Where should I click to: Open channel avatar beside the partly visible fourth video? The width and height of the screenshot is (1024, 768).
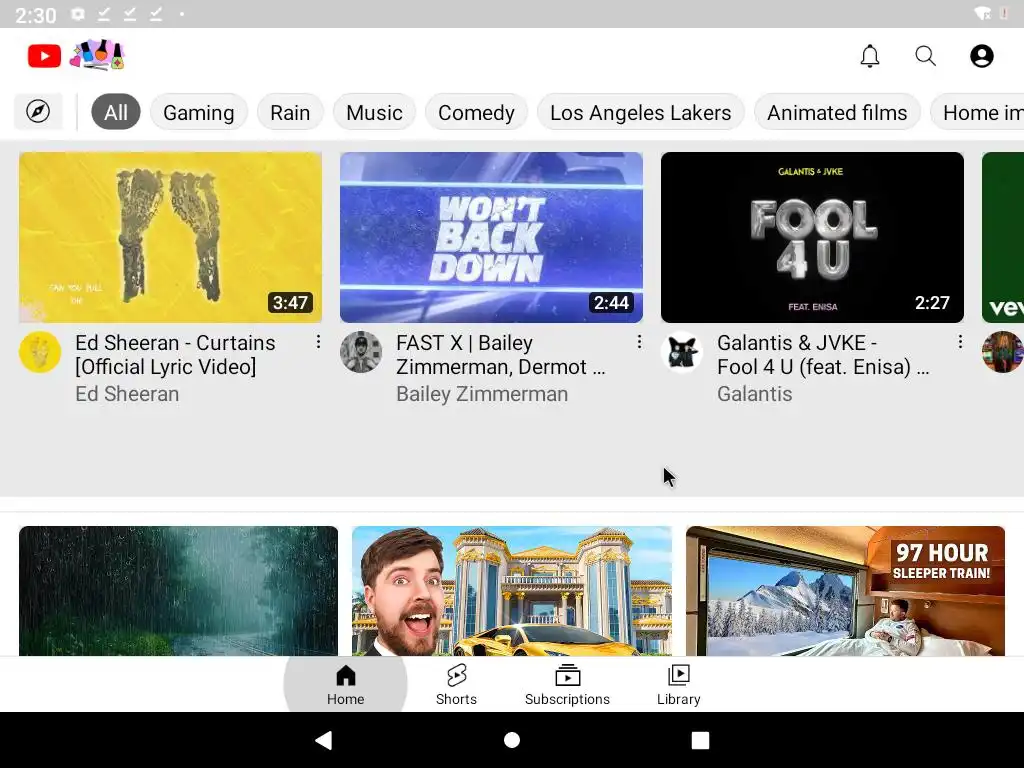pos(1003,352)
